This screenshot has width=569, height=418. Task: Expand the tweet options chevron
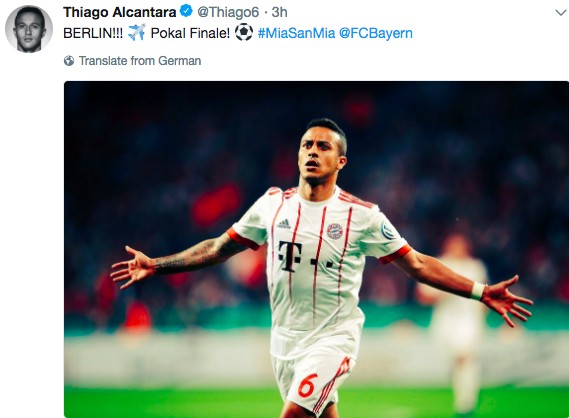pyautogui.click(x=561, y=13)
